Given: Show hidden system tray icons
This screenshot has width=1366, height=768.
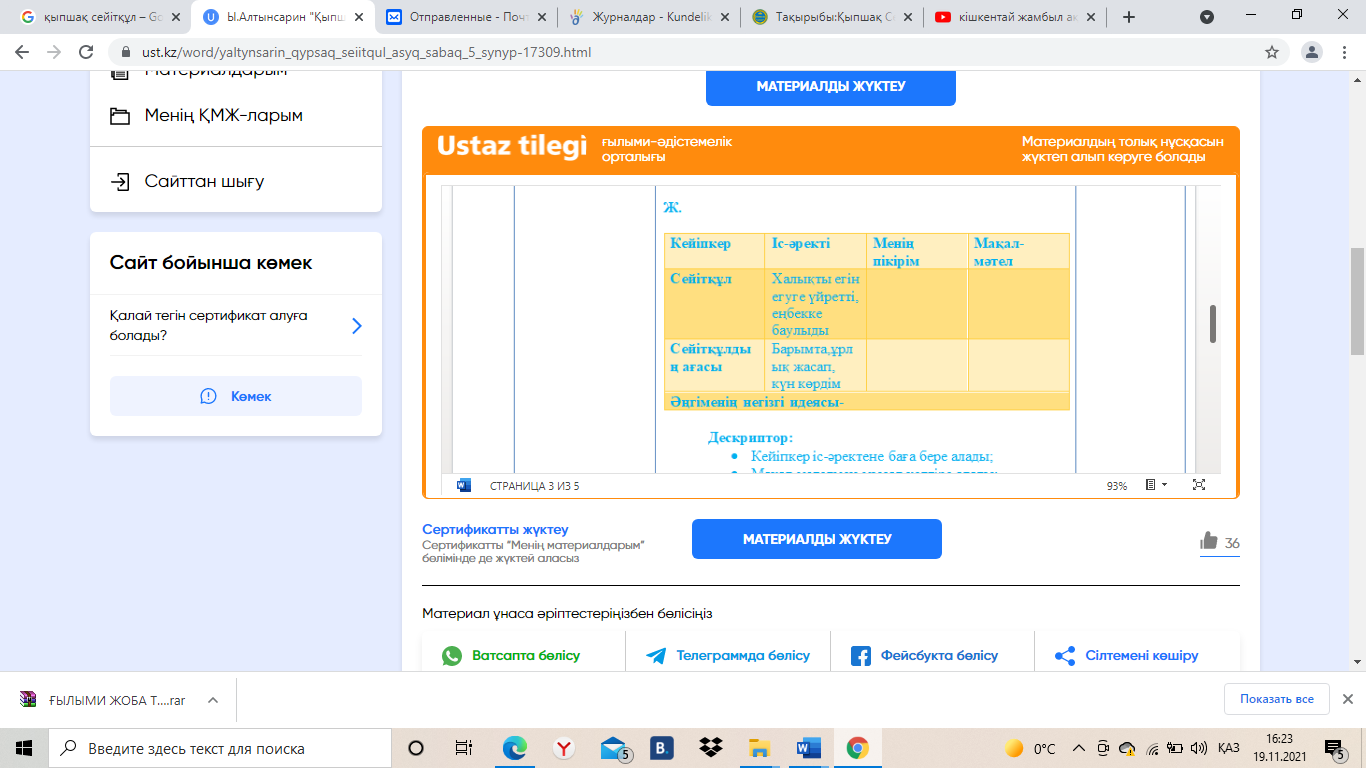Looking at the screenshot, I should 1078,748.
